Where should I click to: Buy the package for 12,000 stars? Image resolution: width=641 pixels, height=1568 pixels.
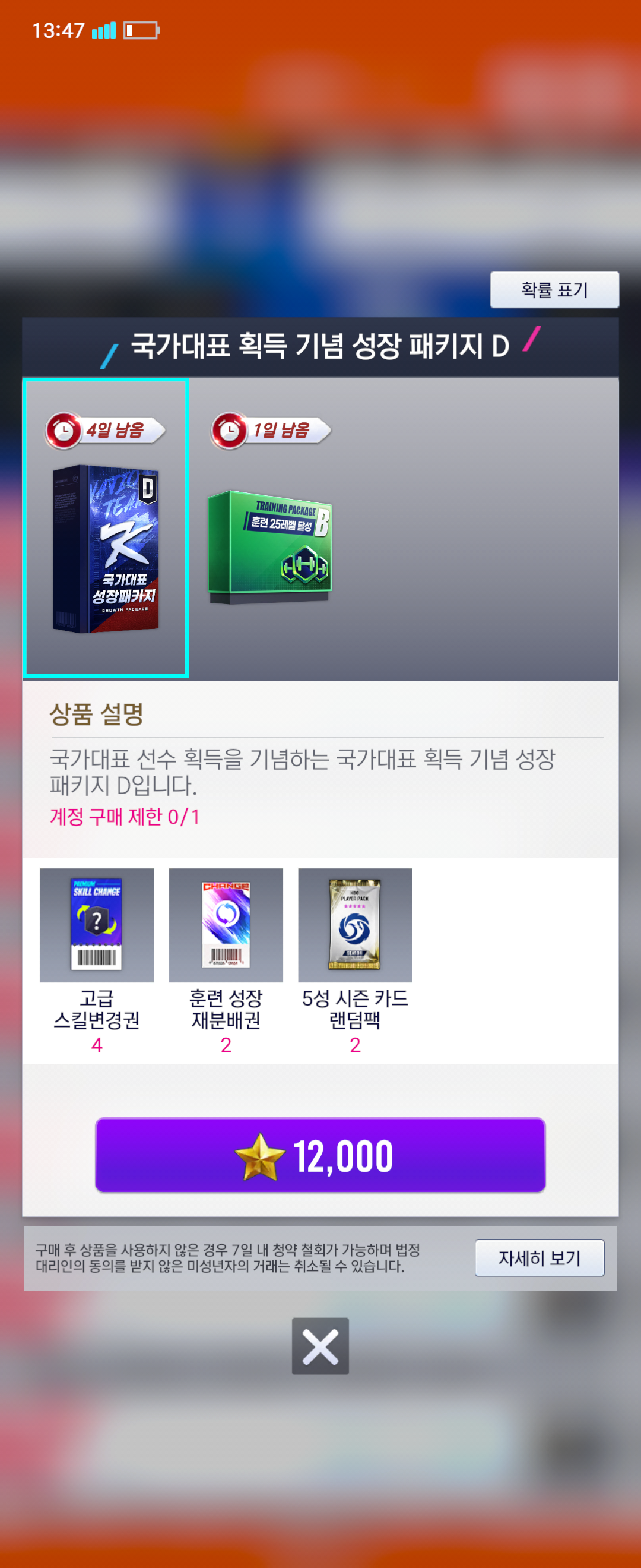320,1155
